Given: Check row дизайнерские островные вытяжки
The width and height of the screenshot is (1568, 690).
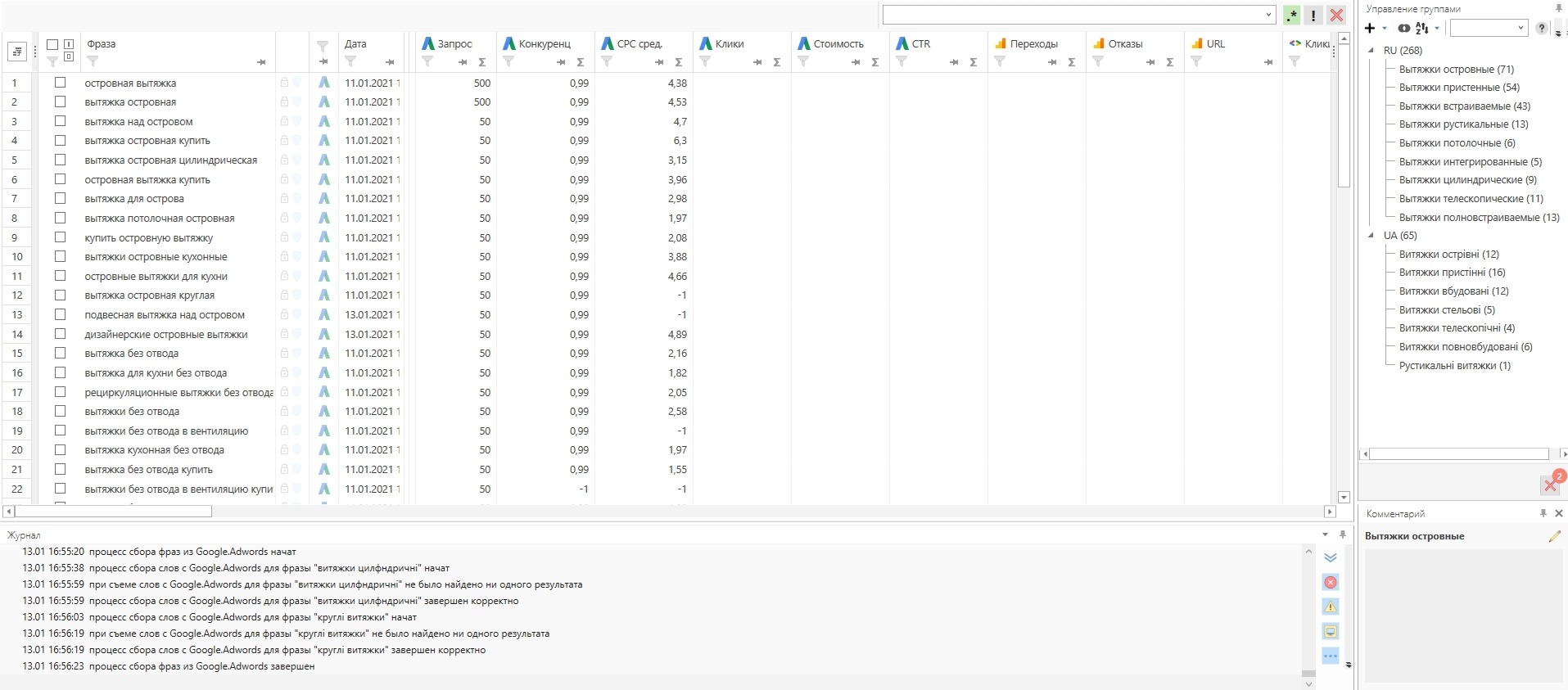Looking at the screenshot, I should tap(60, 333).
